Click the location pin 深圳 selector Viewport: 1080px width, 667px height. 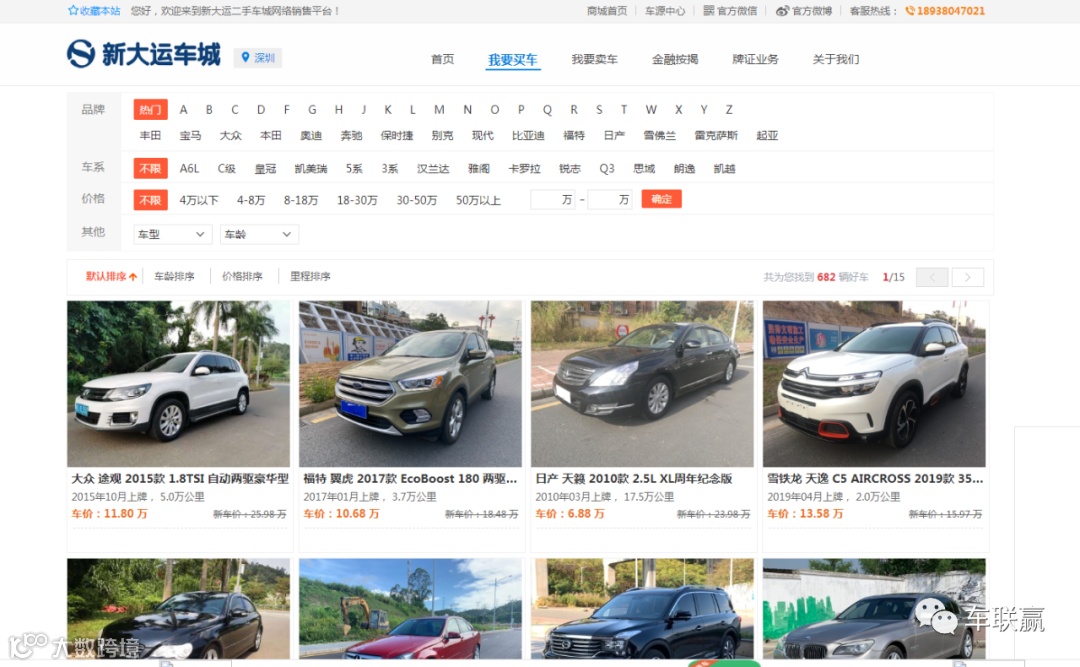(258, 58)
